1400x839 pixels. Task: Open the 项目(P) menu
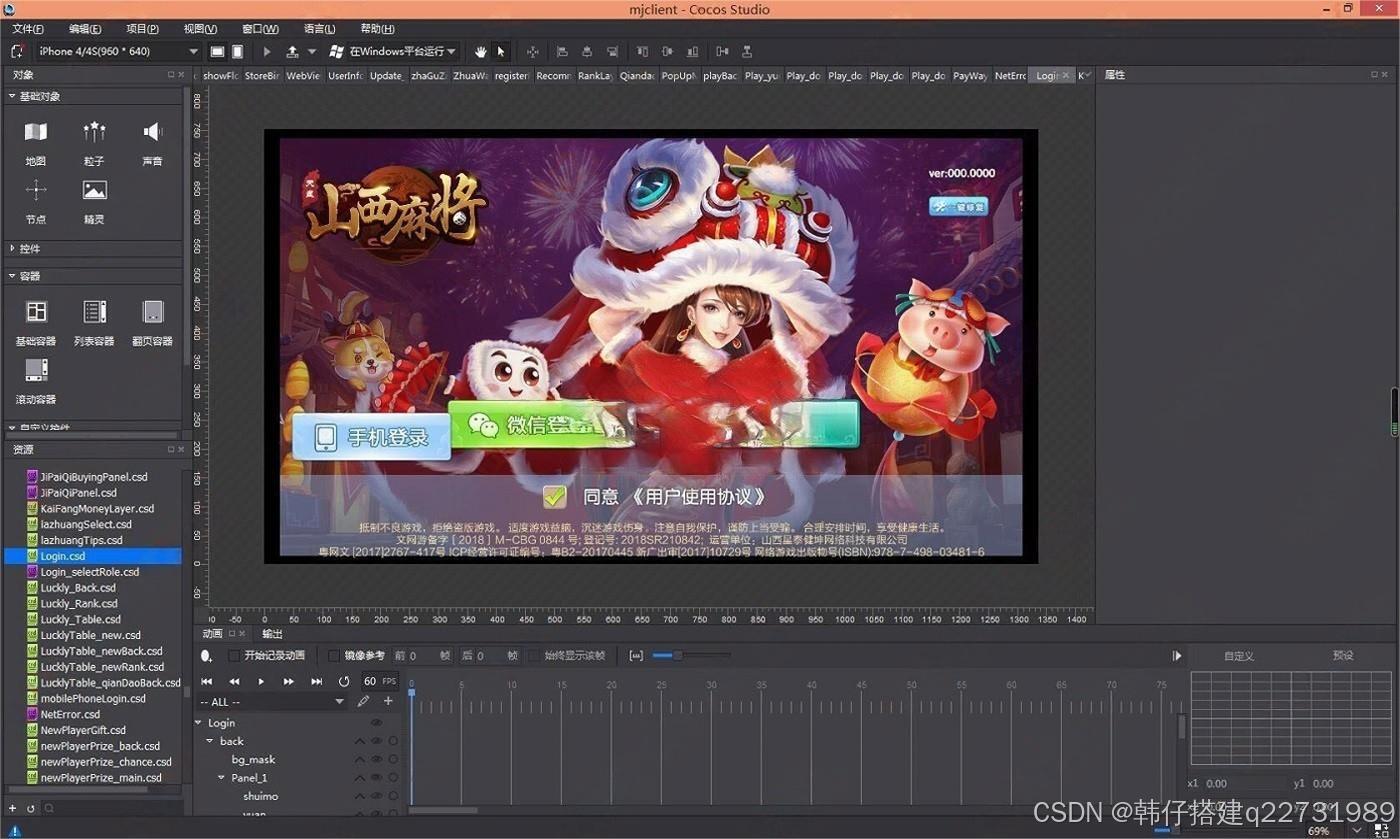click(x=142, y=29)
